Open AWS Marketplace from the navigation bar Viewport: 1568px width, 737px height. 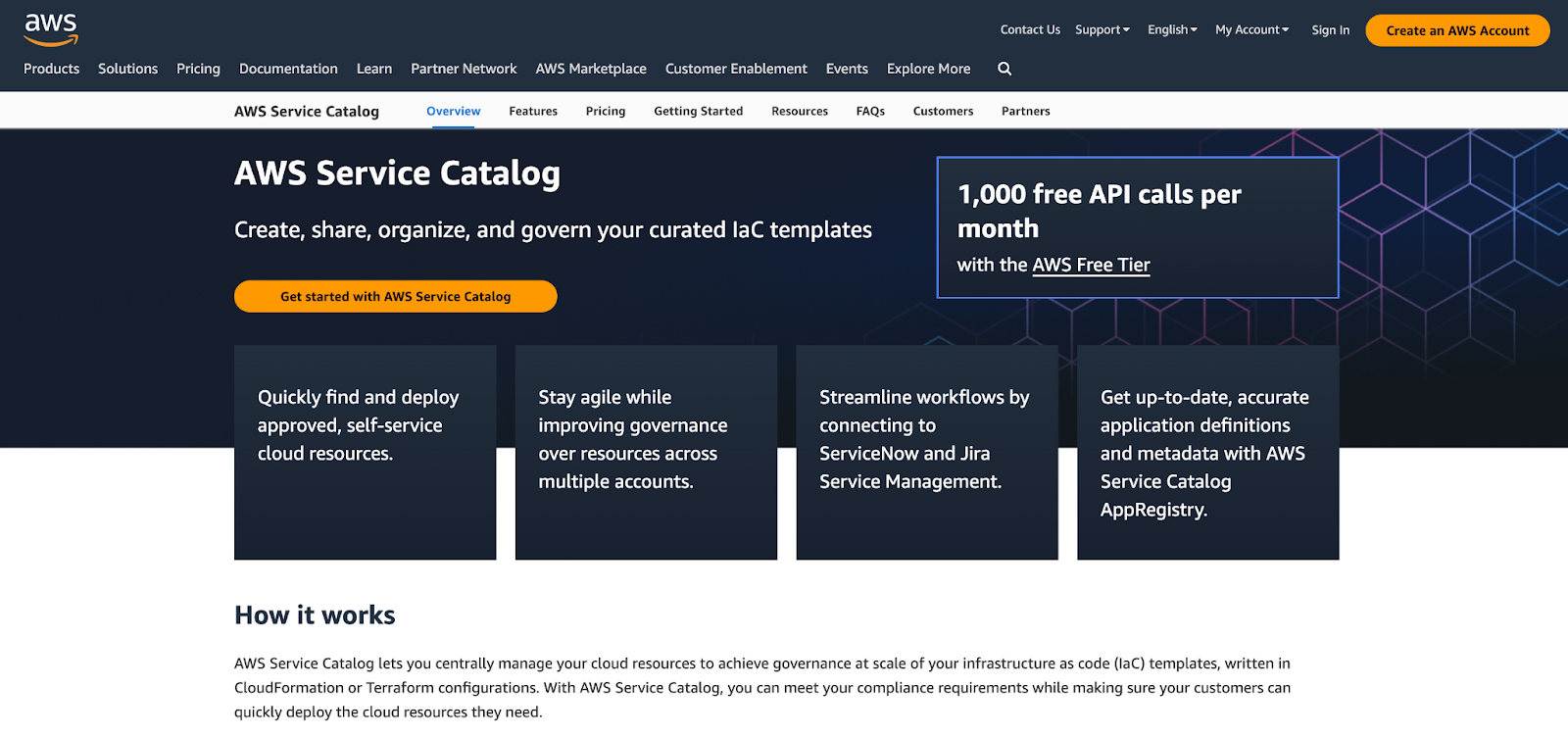(x=591, y=69)
